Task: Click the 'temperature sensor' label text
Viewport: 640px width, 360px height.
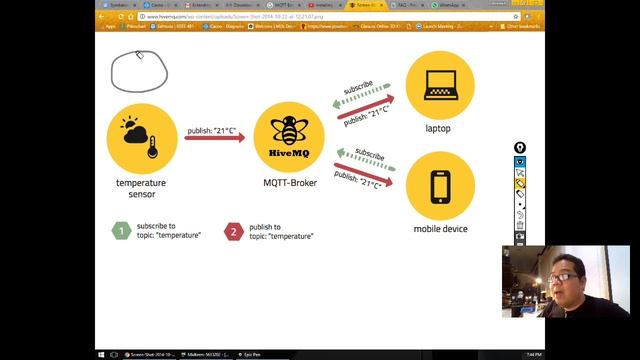Action: point(141,188)
